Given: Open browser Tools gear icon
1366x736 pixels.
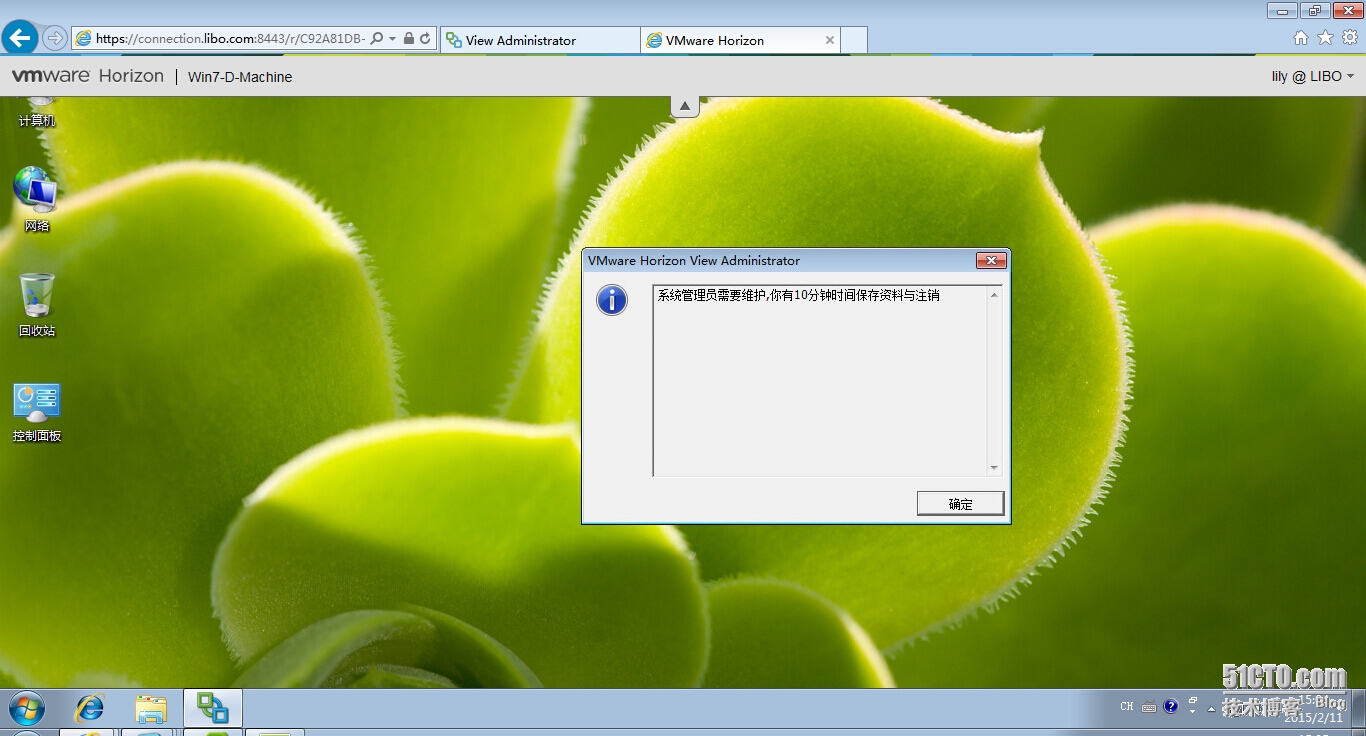Looking at the screenshot, I should point(1349,38).
